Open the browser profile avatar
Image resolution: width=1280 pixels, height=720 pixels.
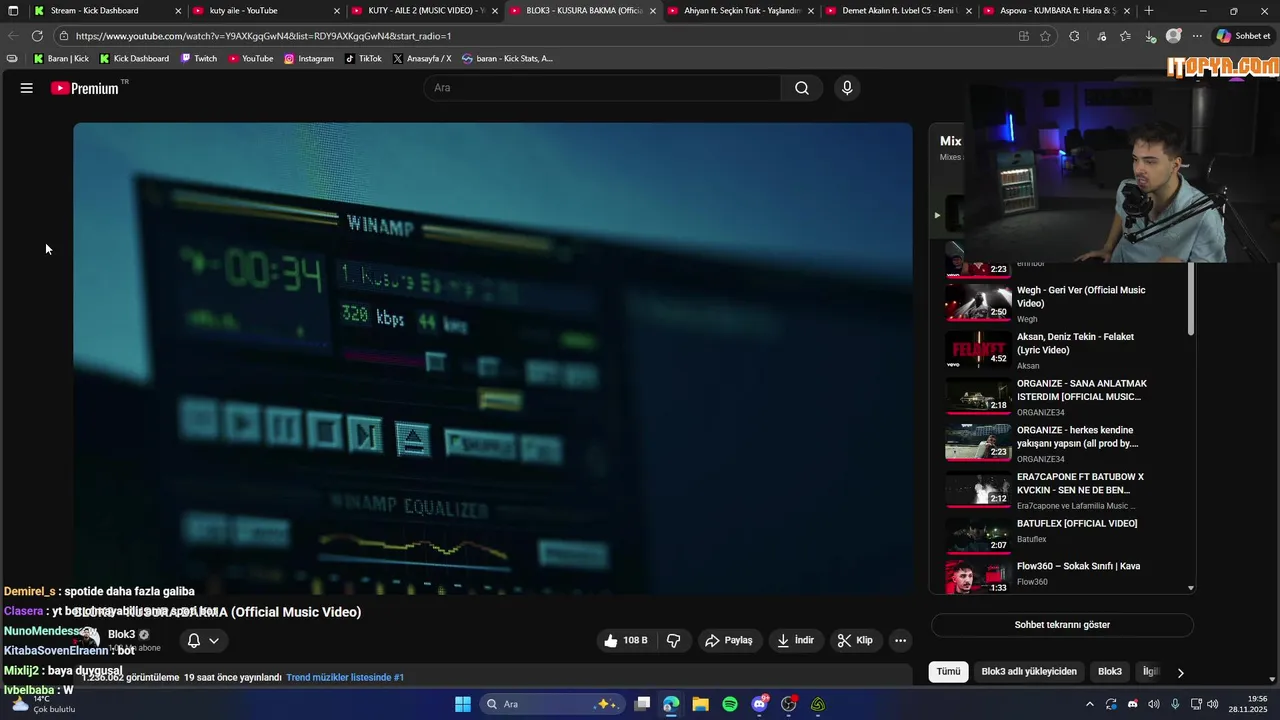1174,36
